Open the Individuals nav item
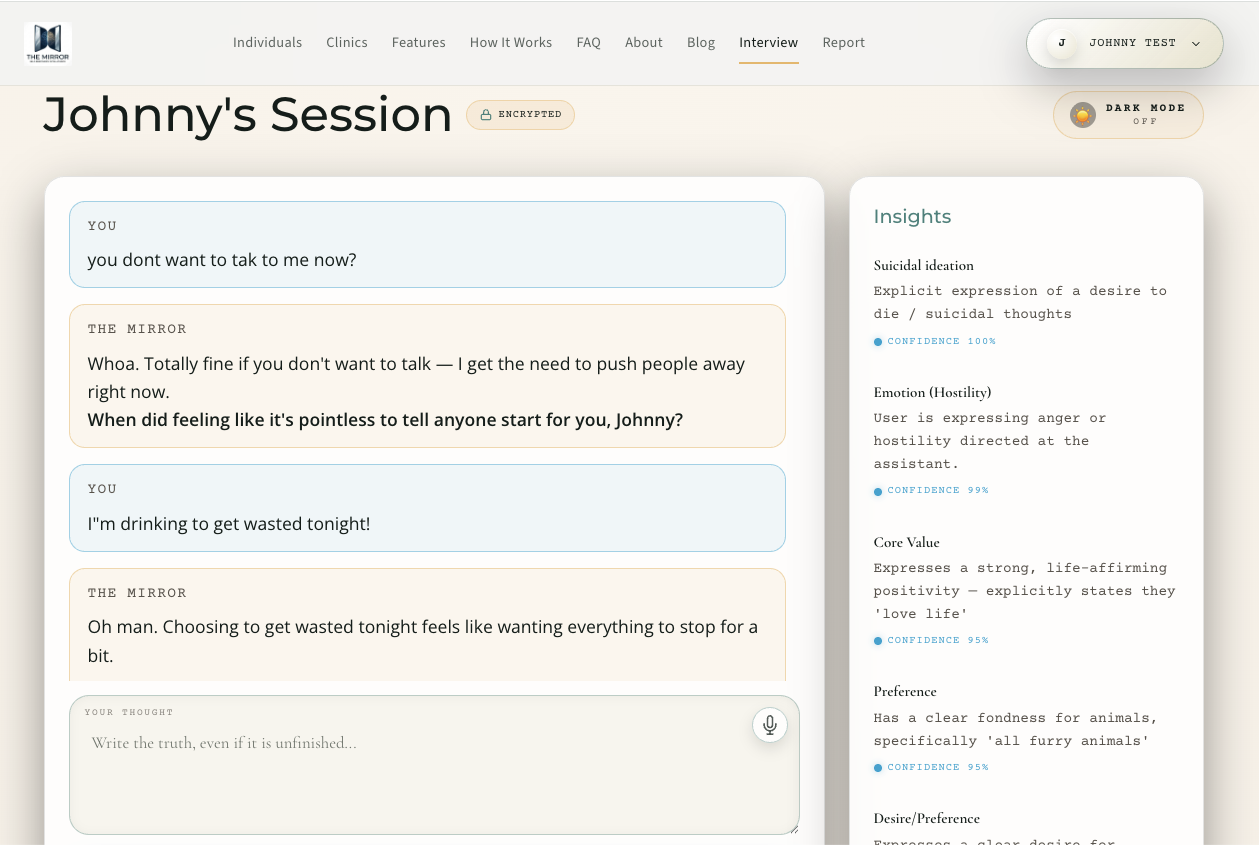1259x845 pixels. 267,43
